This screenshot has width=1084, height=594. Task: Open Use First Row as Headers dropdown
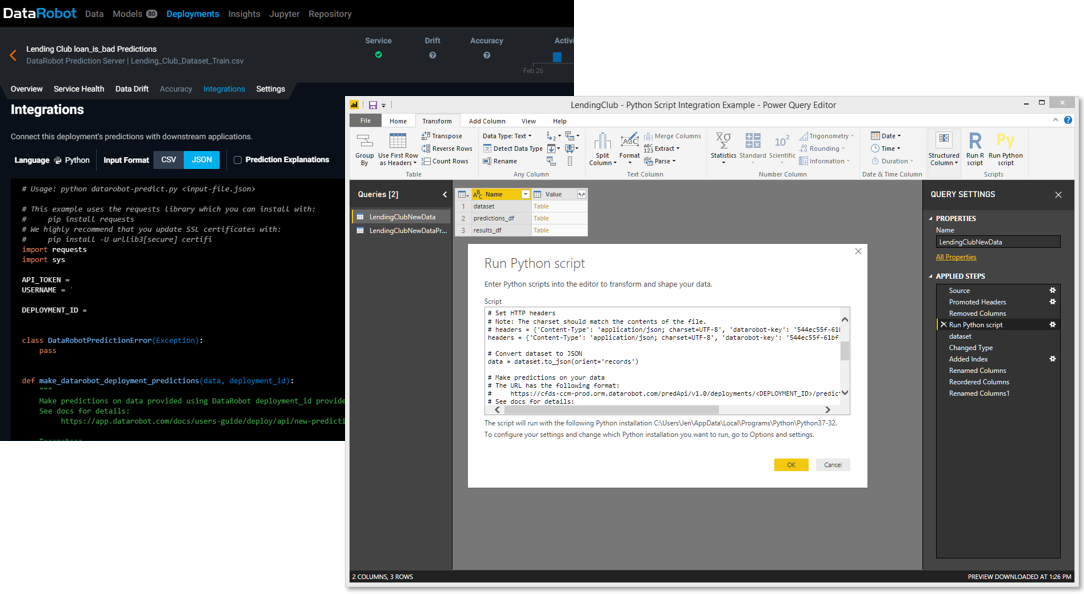pyautogui.click(x=398, y=149)
